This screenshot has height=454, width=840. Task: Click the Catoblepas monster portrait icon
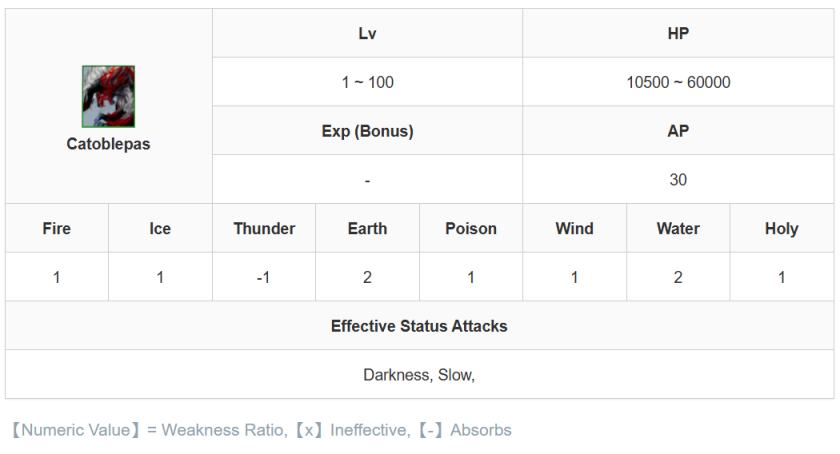pos(108,97)
